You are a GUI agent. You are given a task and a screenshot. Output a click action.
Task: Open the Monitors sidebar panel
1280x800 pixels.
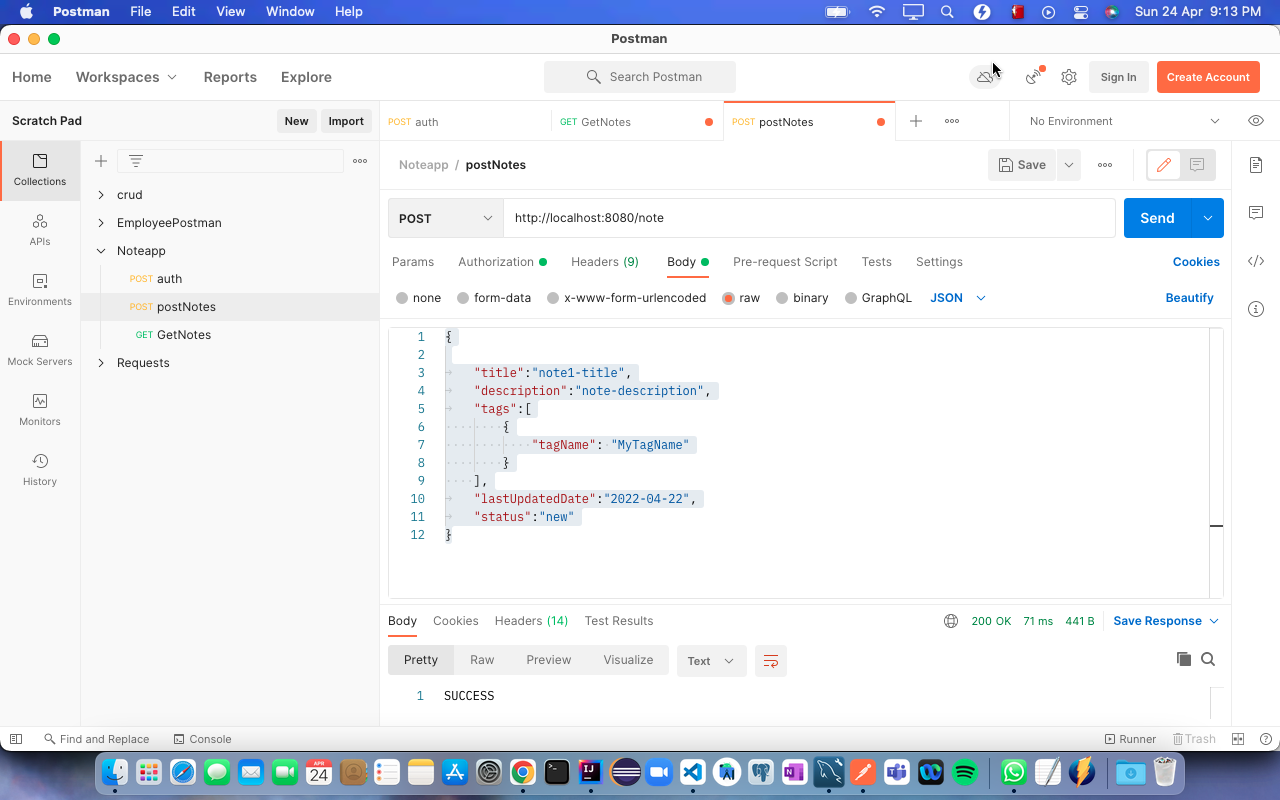(40, 410)
